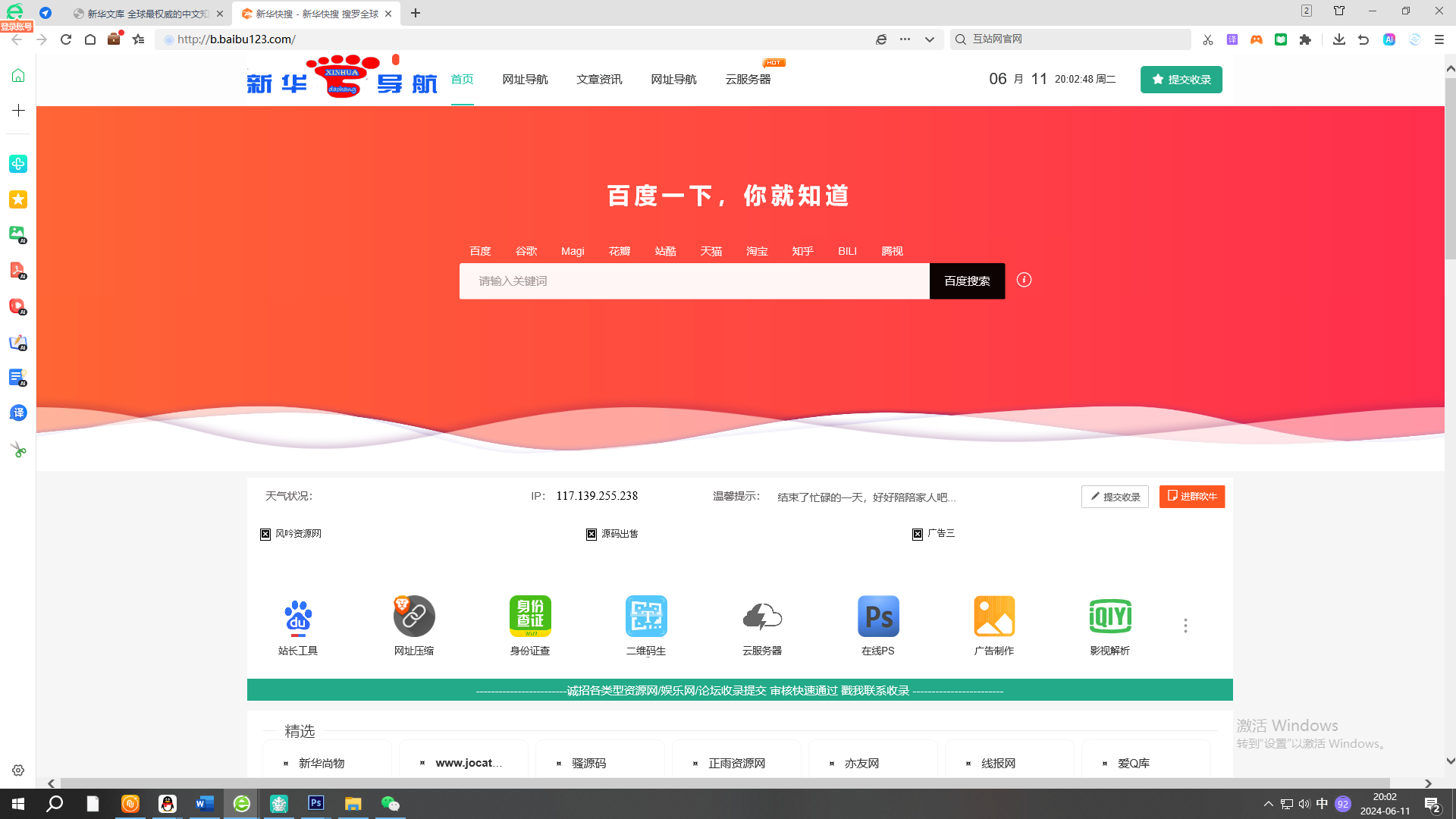The height and width of the screenshot is (819, 1456).
Task: Open the bookmarks star list icon
Action: [x=138, y=39]
